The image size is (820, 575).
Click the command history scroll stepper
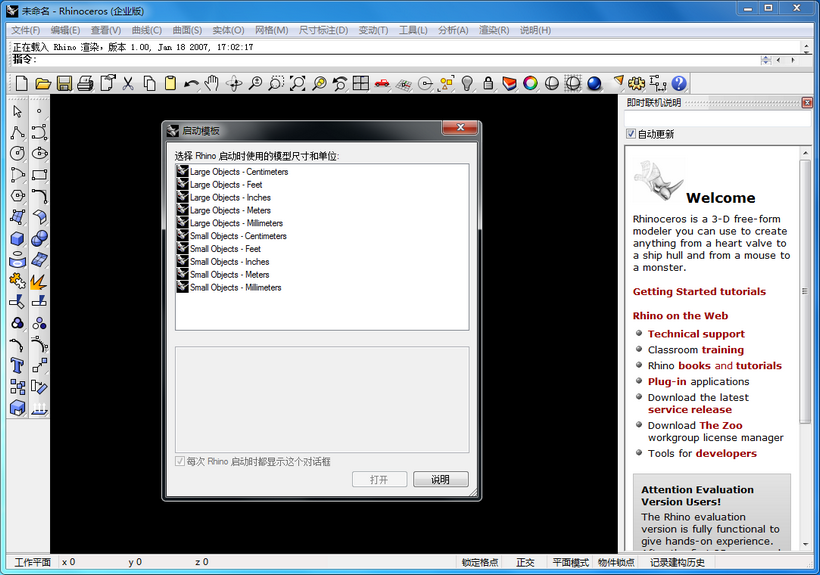point(807,48)
